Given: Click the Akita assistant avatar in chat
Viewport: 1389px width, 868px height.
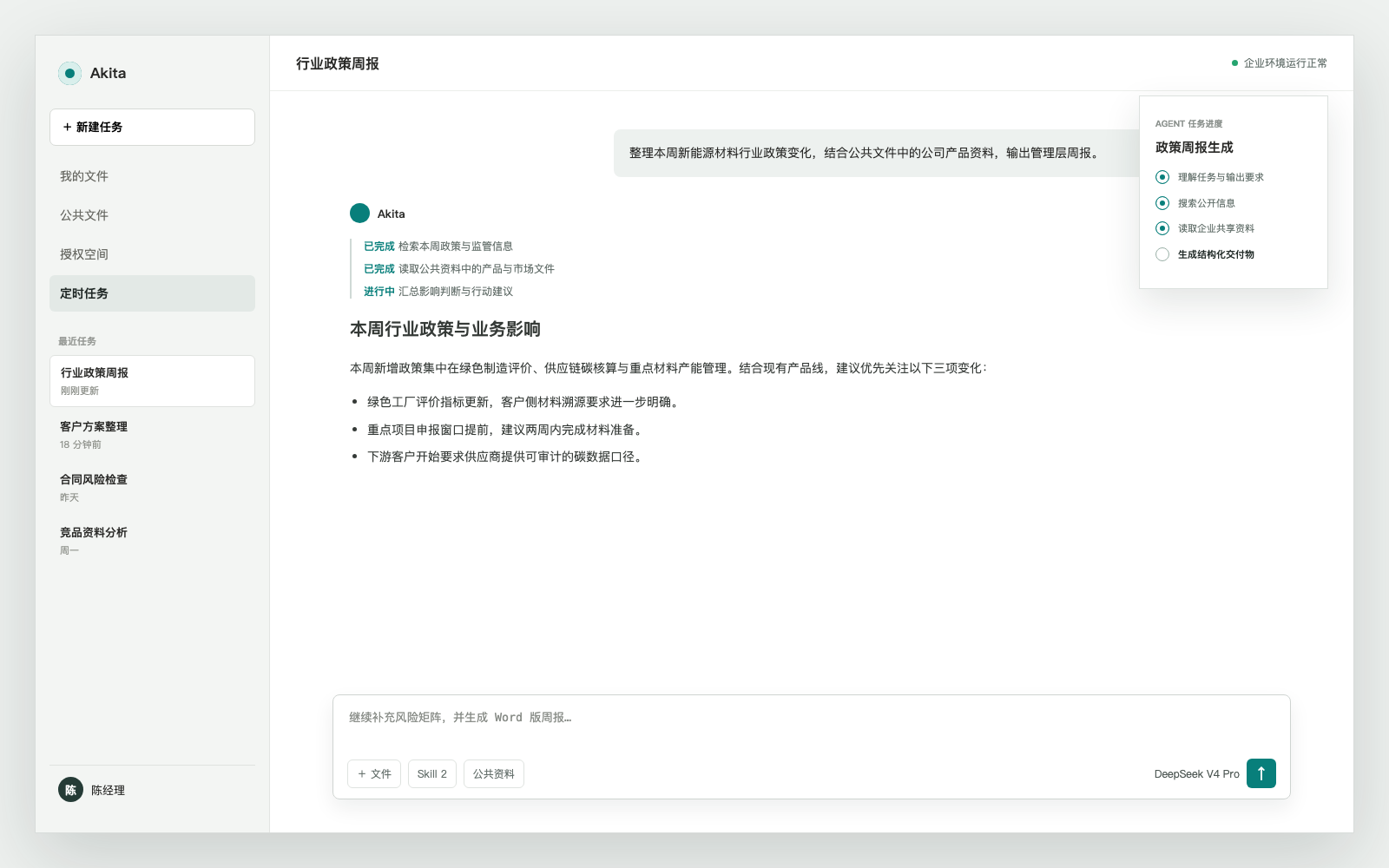Looking at the screenshot, I should 359,214.
